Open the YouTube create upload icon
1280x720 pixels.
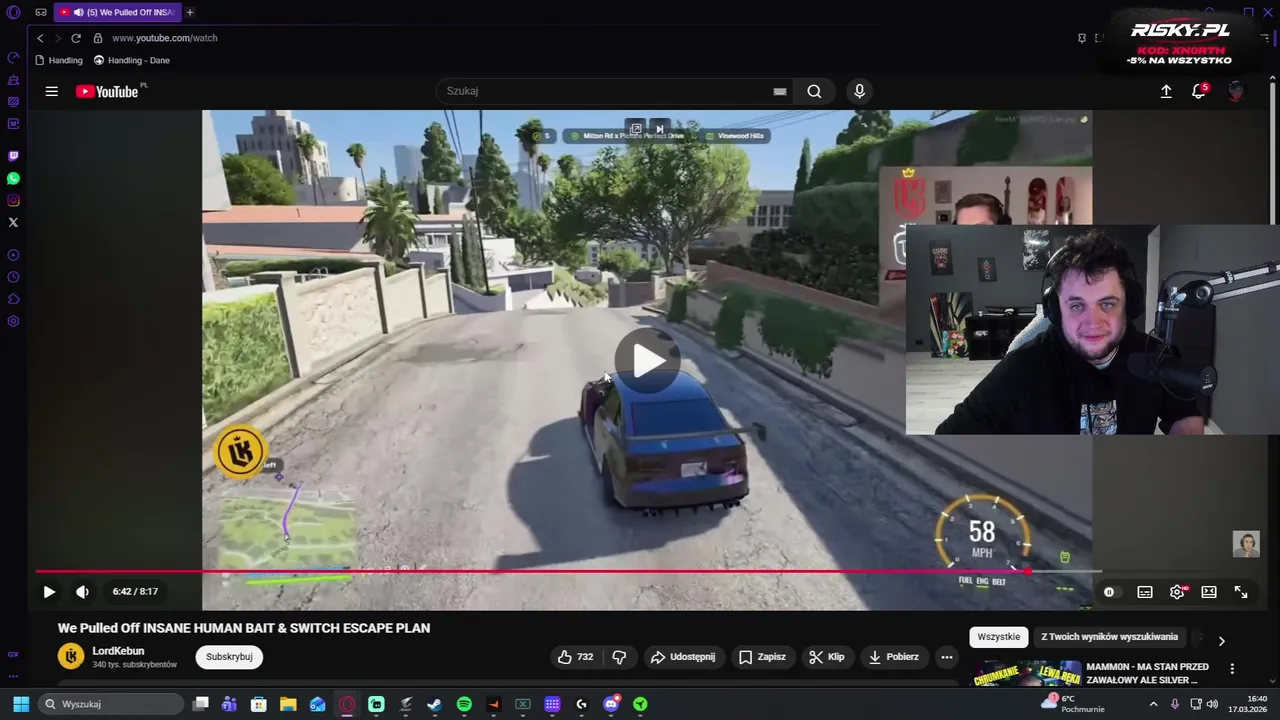pos(1166,91)
